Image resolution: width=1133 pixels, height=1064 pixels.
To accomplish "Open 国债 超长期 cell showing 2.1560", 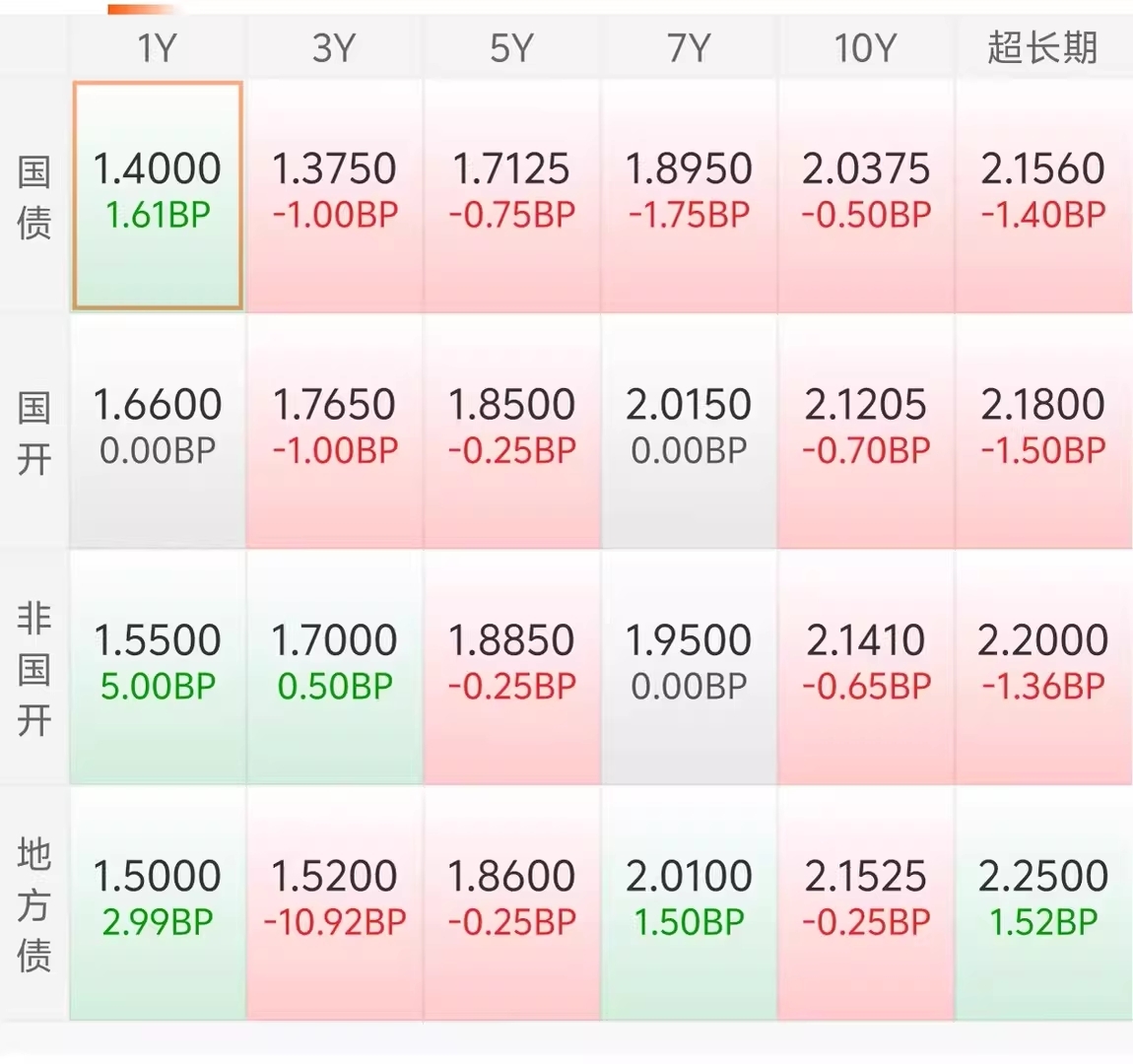I will [x=1043, y=196].
